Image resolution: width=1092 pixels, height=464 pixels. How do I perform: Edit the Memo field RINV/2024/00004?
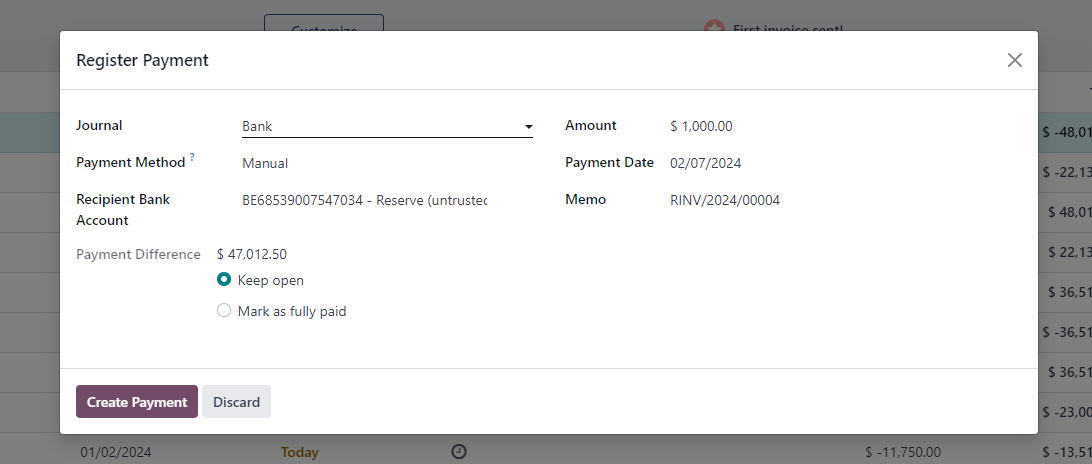click(725, 201)
